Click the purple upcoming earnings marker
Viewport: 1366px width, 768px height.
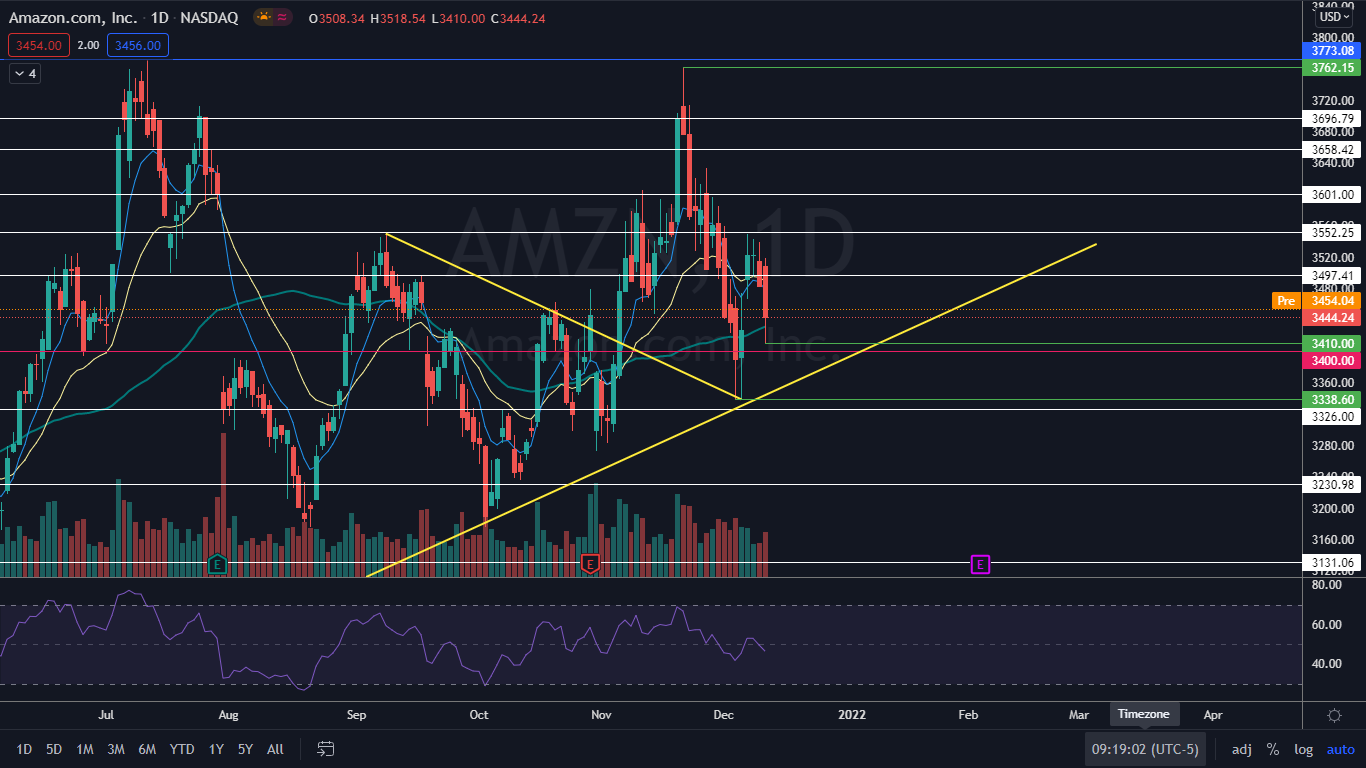pyautogui.click(x=980, y=565)
